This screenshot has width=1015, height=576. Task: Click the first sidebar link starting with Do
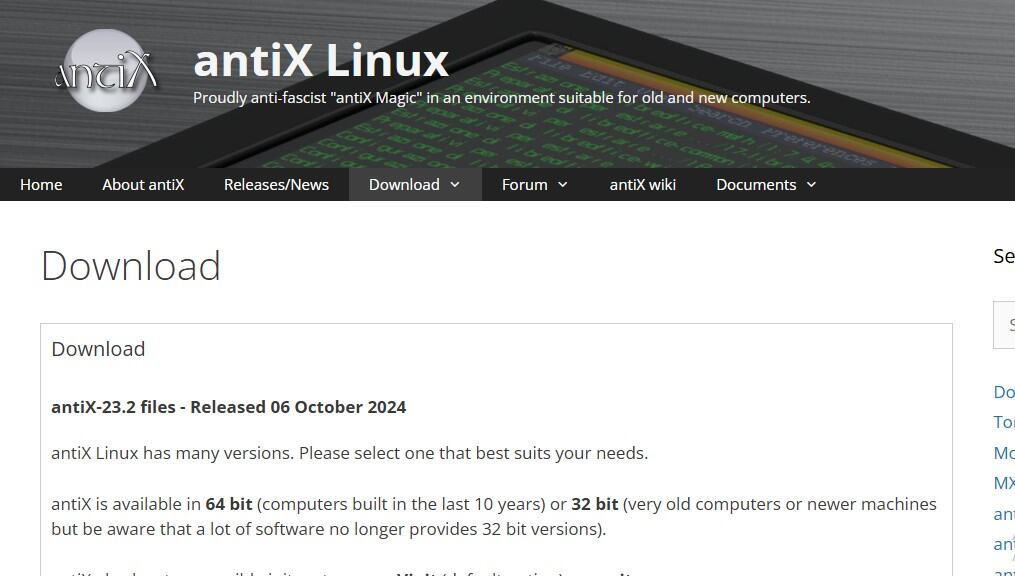[x=1004, y=392]
